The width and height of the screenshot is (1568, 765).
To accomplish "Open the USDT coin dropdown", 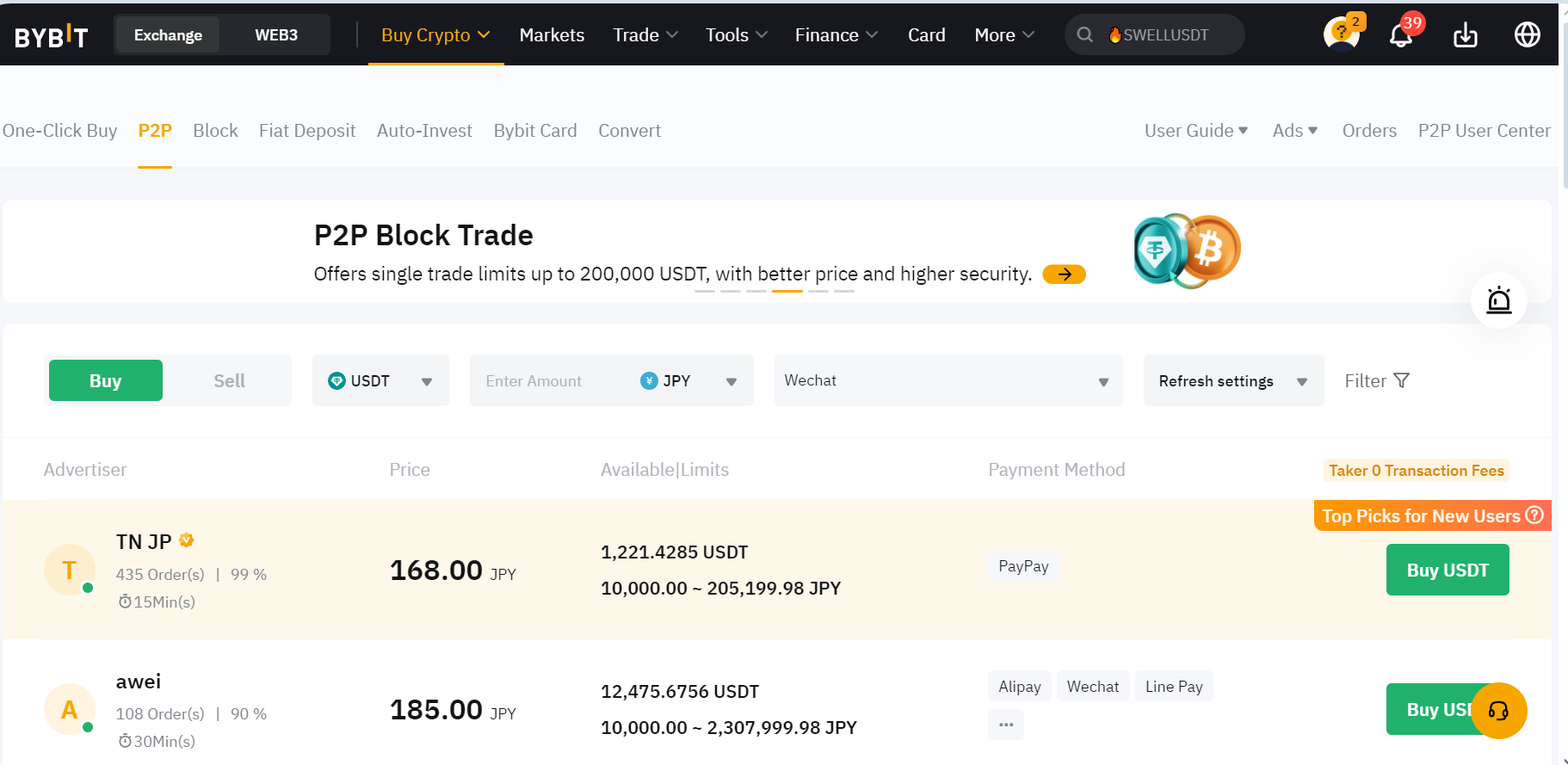I will 380,380.
